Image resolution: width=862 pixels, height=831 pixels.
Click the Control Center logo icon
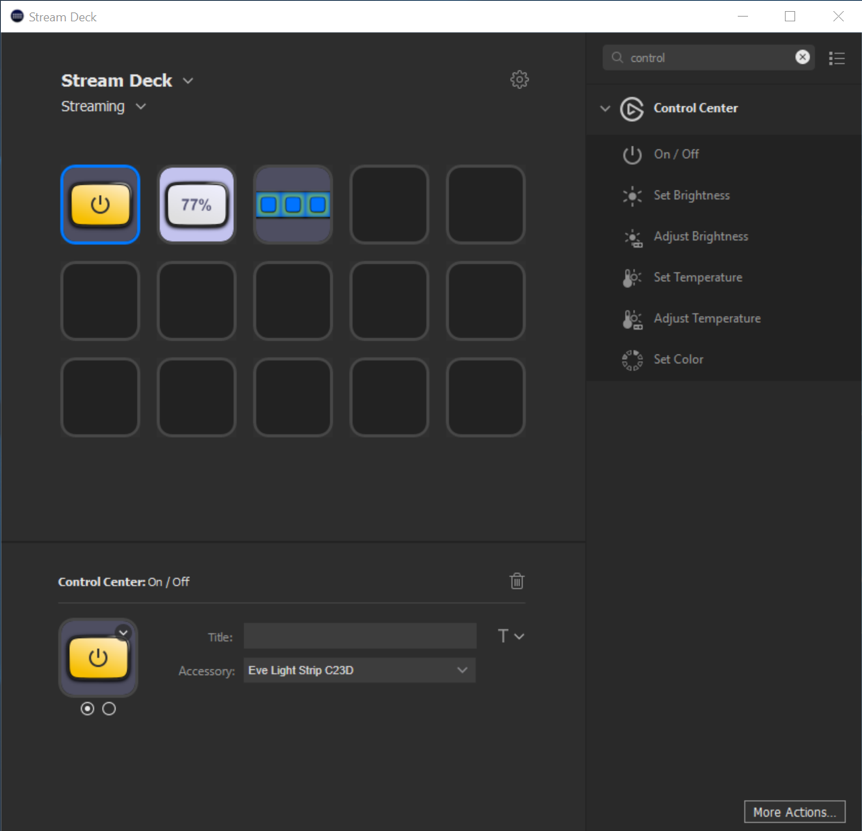(632, 108)
